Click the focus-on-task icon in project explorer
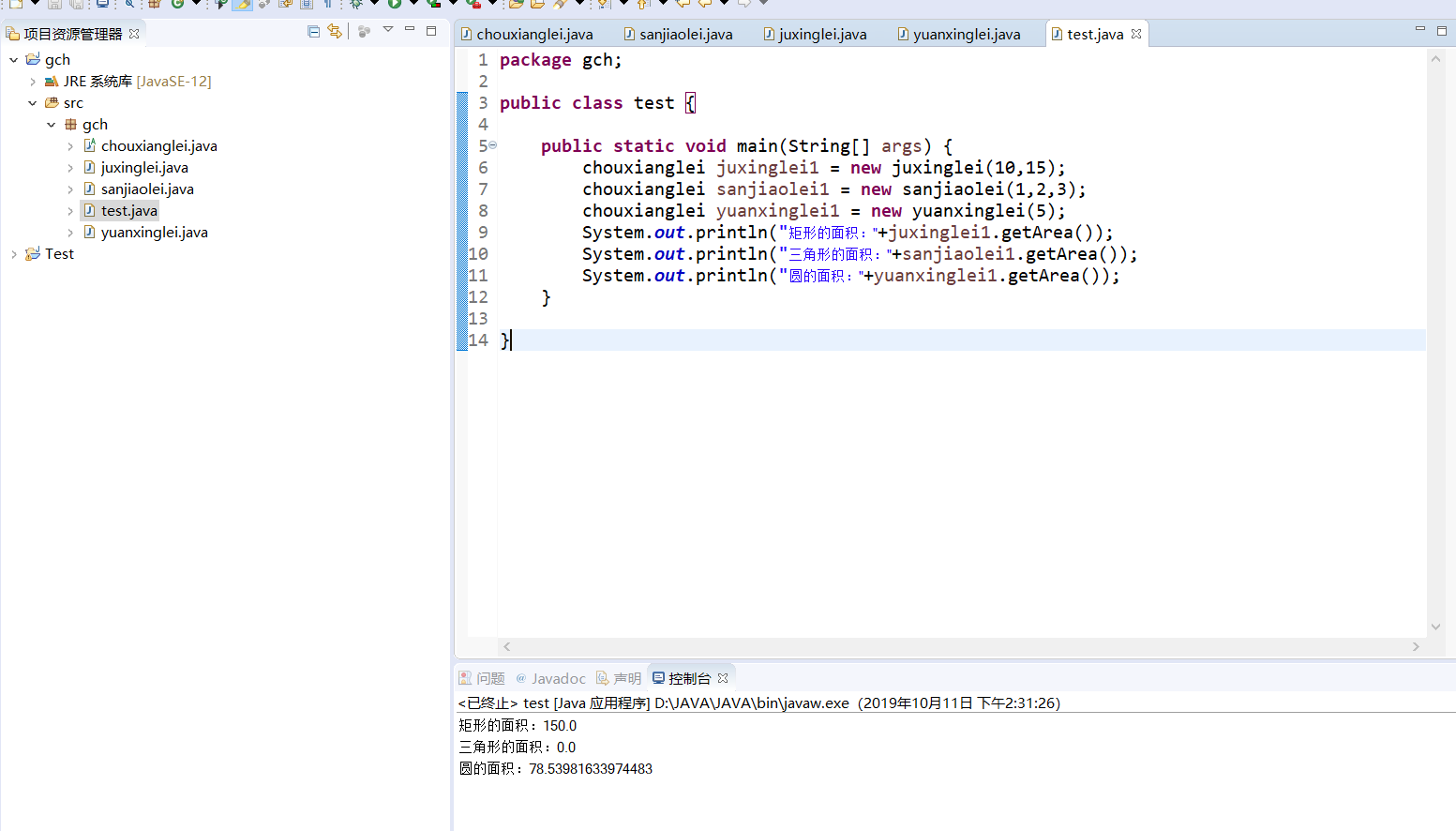 (x=365, y=31)
